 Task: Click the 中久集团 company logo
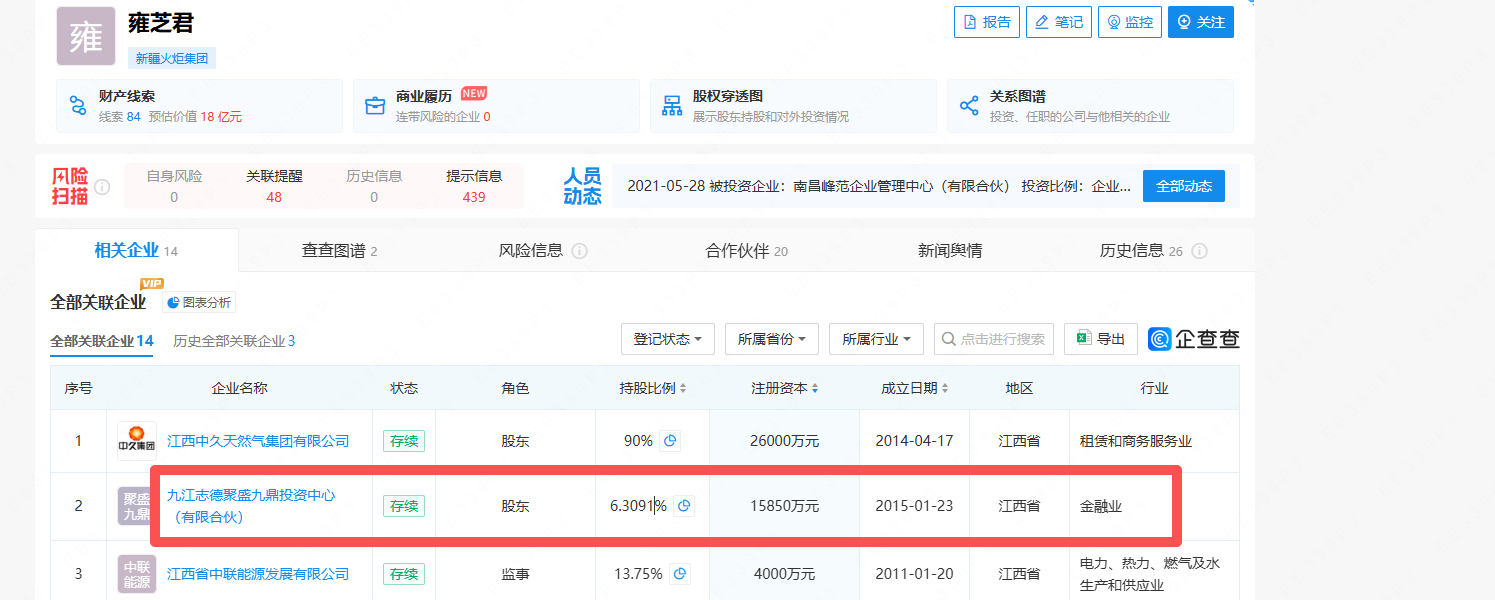(137, 441)
